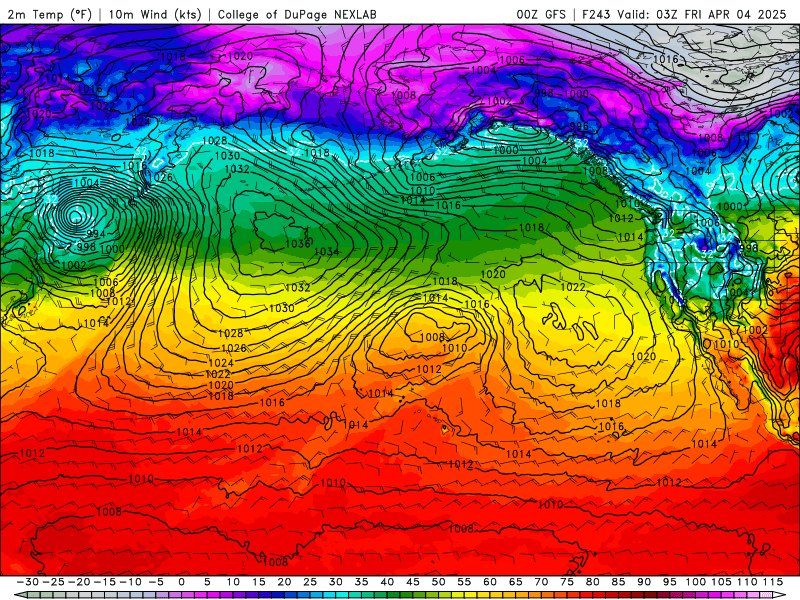Image resolution: width=800 pixels, height=600 pixels.
Task: Click the 50 label on the color scale
Action: point(438,582)
